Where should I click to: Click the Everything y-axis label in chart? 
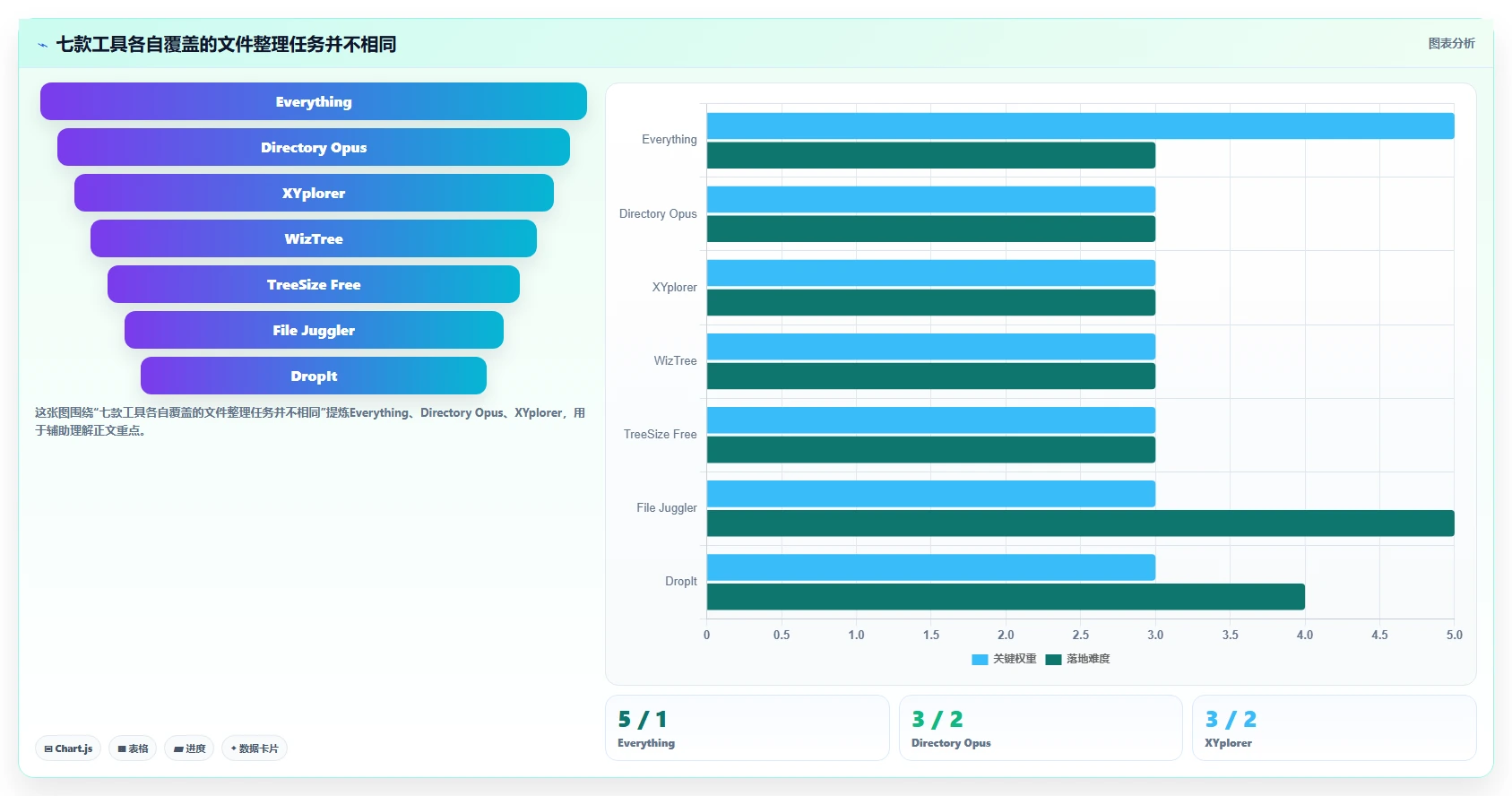669,140
